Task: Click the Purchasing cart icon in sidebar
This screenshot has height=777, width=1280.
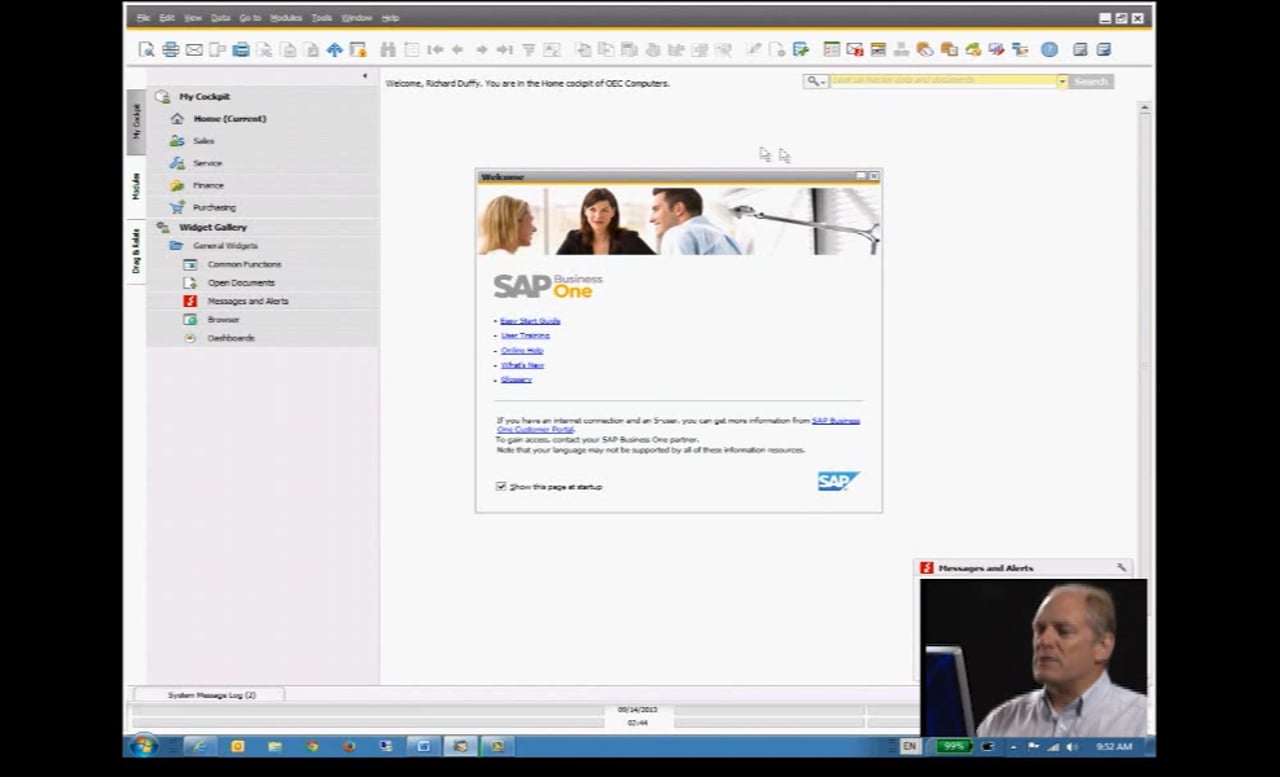Action: pyautogui.click(x=177, y=207)
